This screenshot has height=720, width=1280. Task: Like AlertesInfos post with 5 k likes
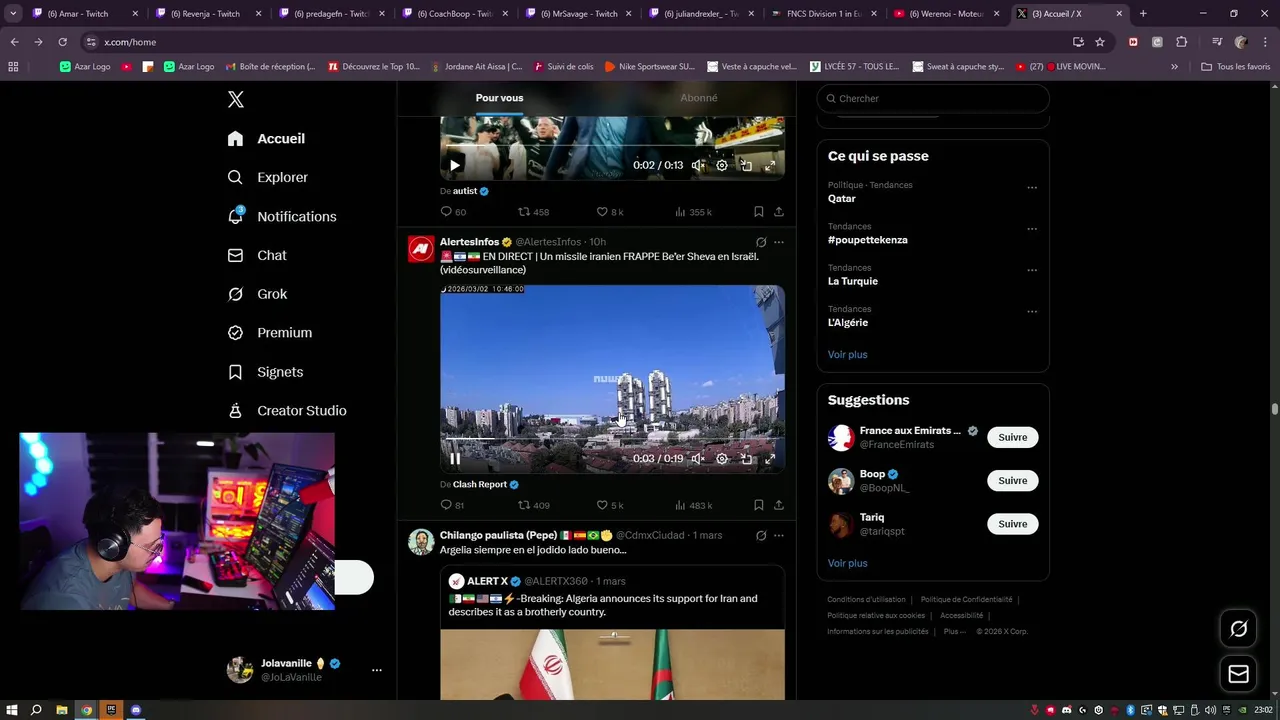[x=609, y=505]
